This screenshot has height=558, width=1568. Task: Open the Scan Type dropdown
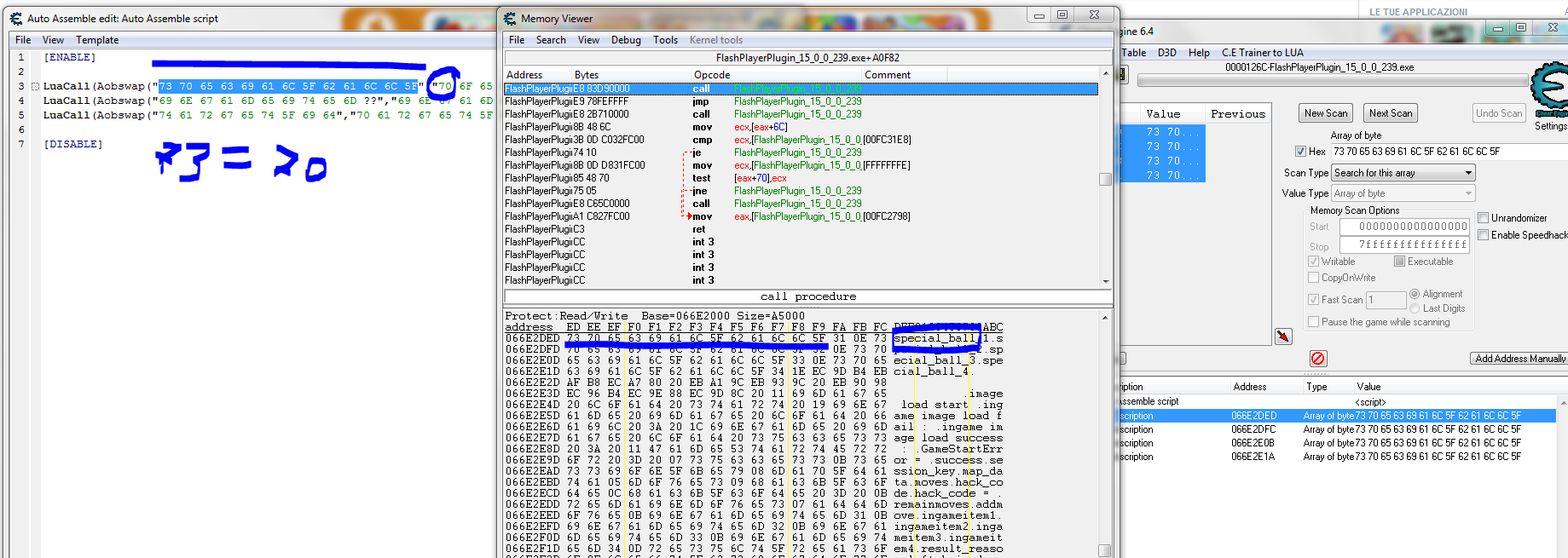pos(1403,173)
